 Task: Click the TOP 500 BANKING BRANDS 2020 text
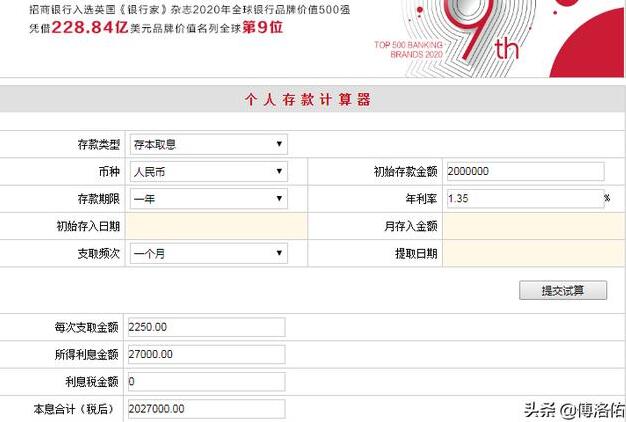point(408,49)
